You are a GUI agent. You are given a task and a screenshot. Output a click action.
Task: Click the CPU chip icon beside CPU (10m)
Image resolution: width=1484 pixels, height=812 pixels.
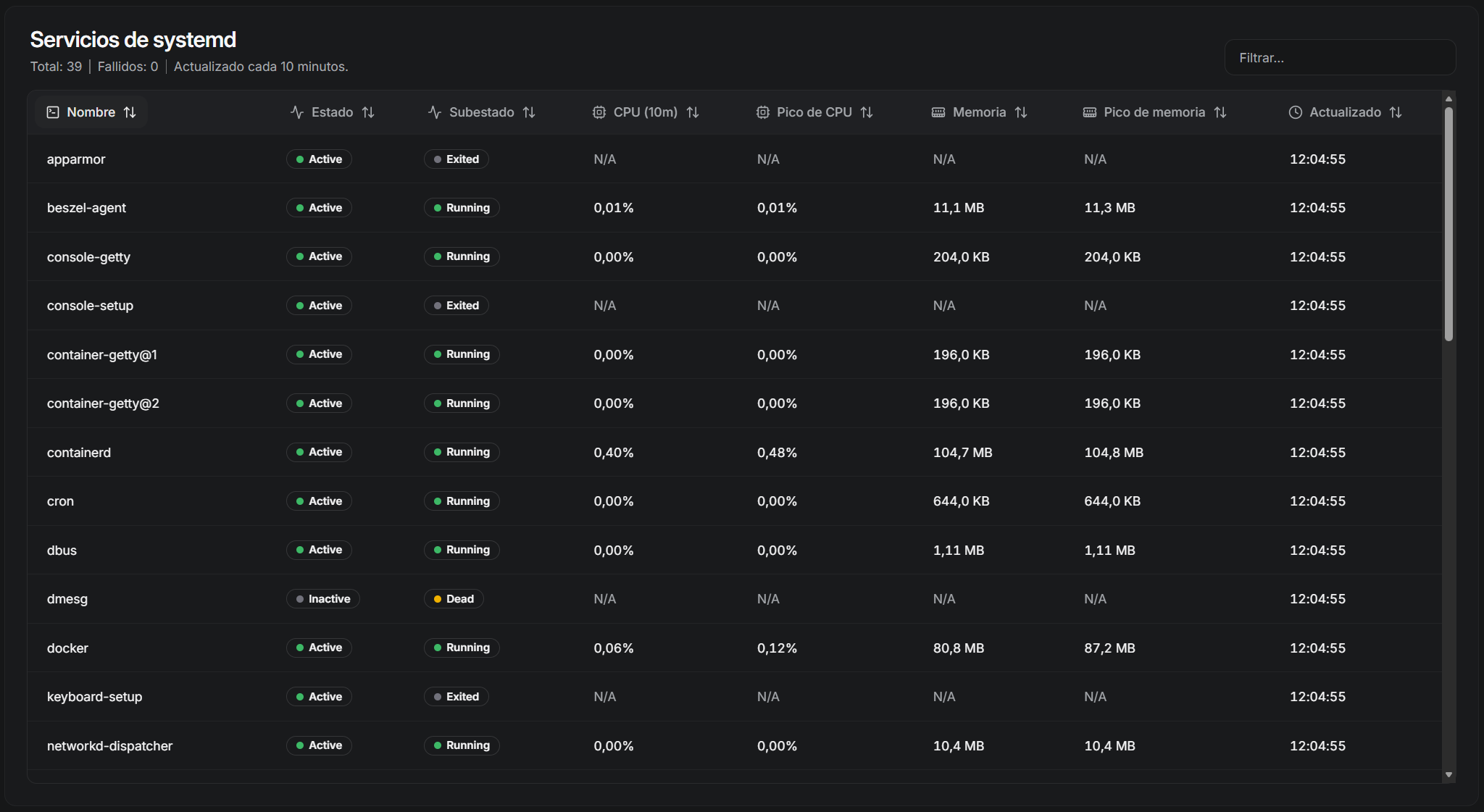point(599,112)
